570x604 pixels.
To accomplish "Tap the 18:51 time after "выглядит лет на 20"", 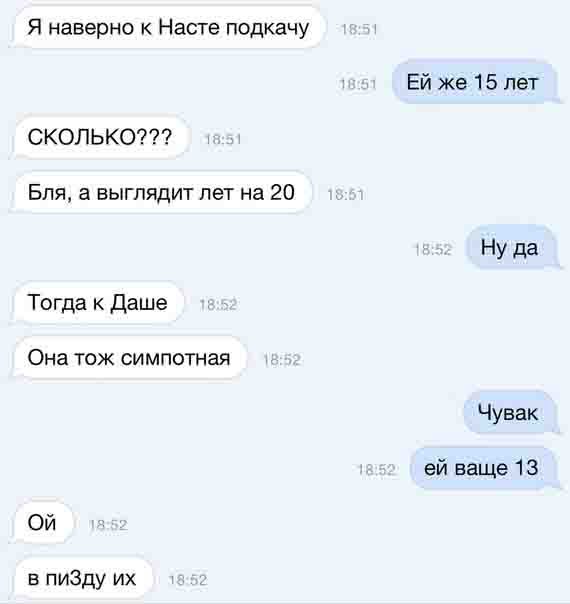I will [x=345, y=194].
